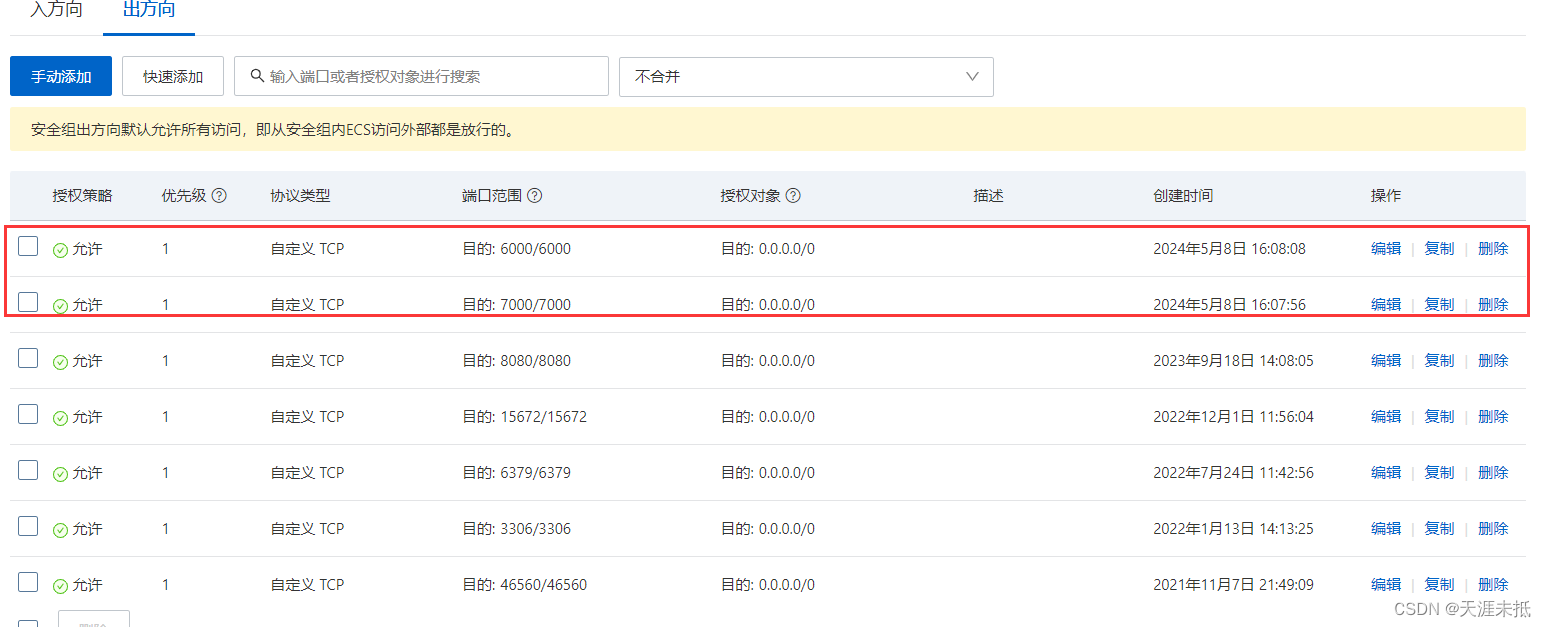Copy the 6379/6379 rule

[1439, 473]
